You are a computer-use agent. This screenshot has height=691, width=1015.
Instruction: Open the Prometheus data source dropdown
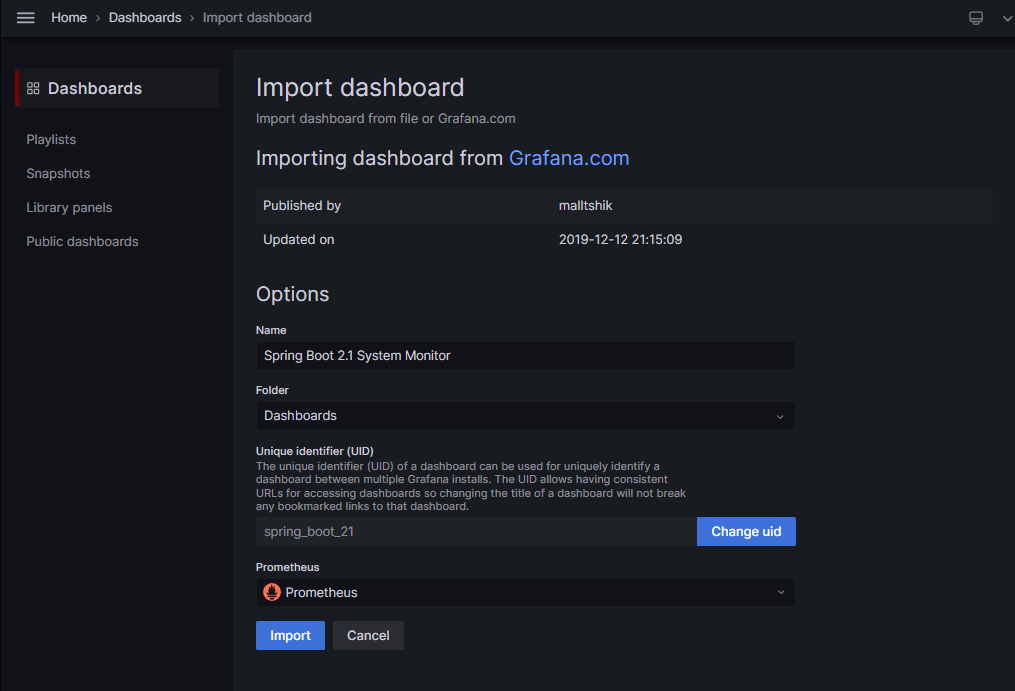point(525,592)
